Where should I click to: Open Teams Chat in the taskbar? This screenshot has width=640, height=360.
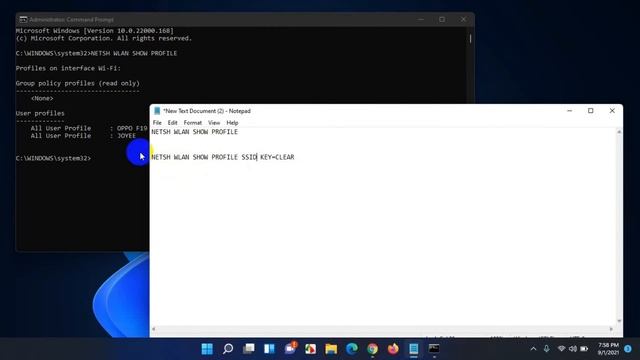click(290, 349)
